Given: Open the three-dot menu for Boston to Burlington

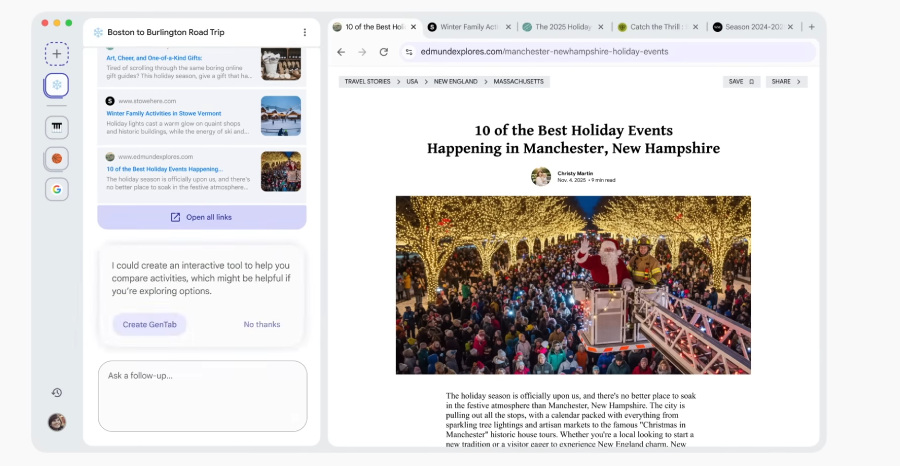Looking at the screenshot, I should (x=305, y=33).
